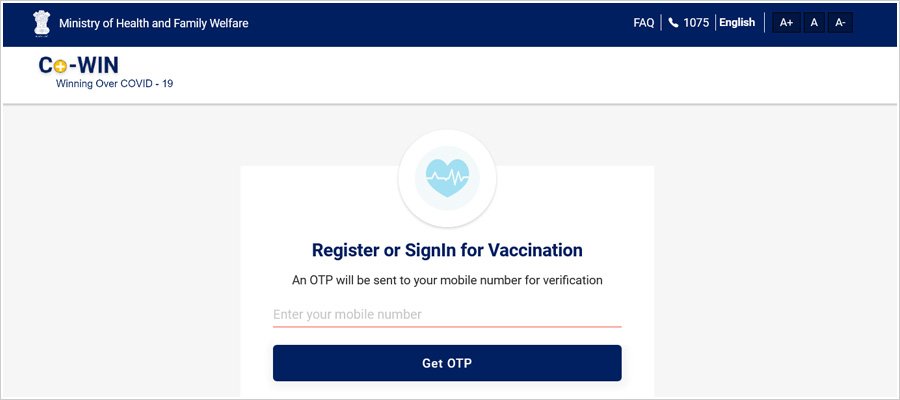Click the Winning Over COVID - 19 tagline
900x400 pixels.
[114, 84]
